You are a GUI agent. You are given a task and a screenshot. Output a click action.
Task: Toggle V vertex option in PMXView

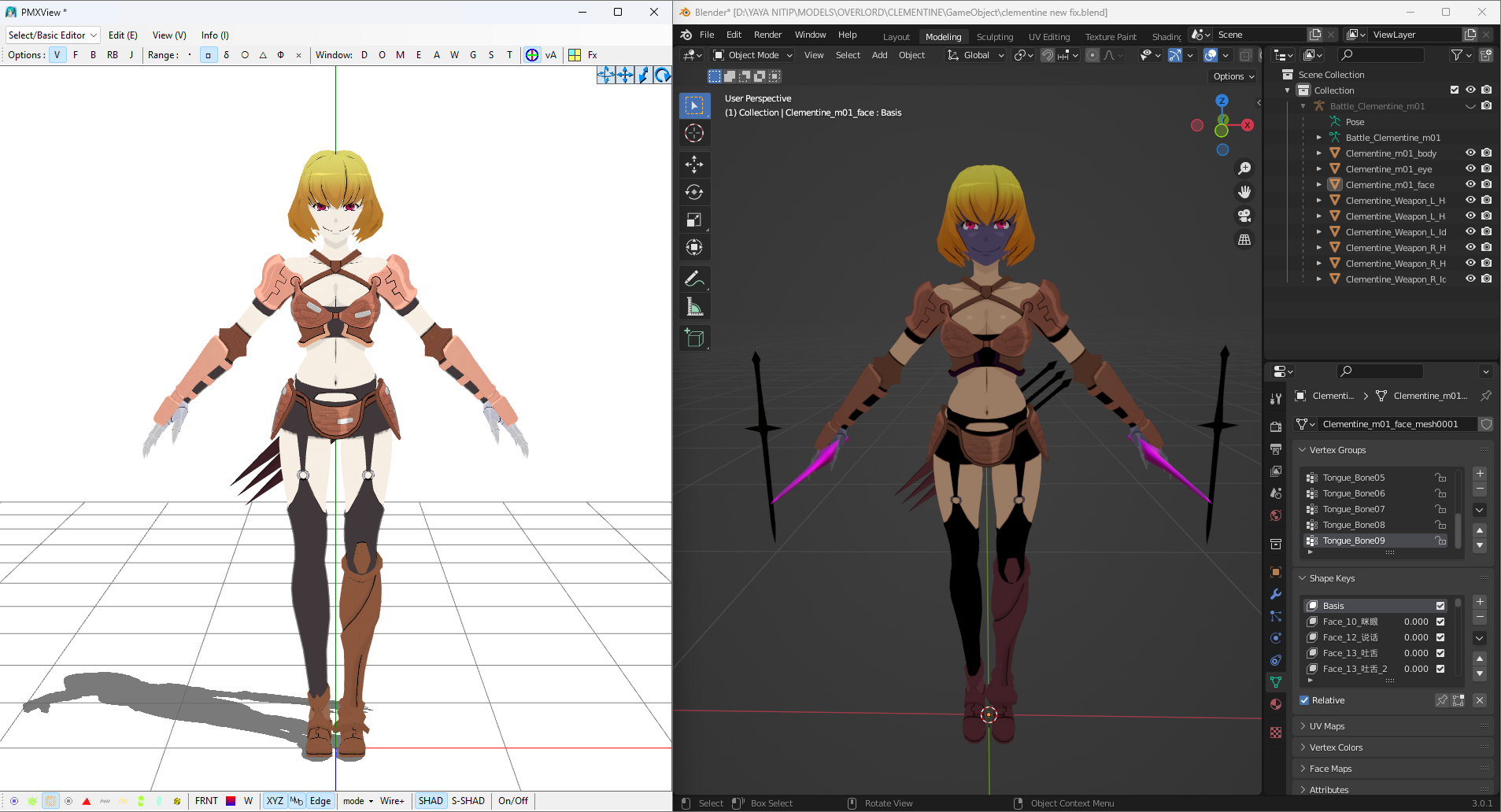click(57, 55)
